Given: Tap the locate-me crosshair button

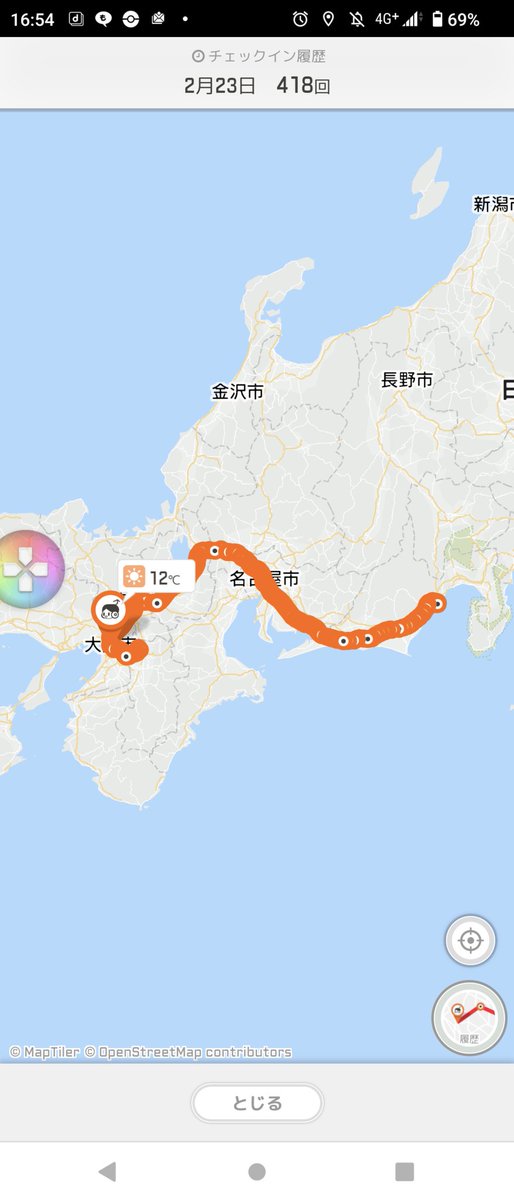Looking at the screenshot, I should coord(470,941).
